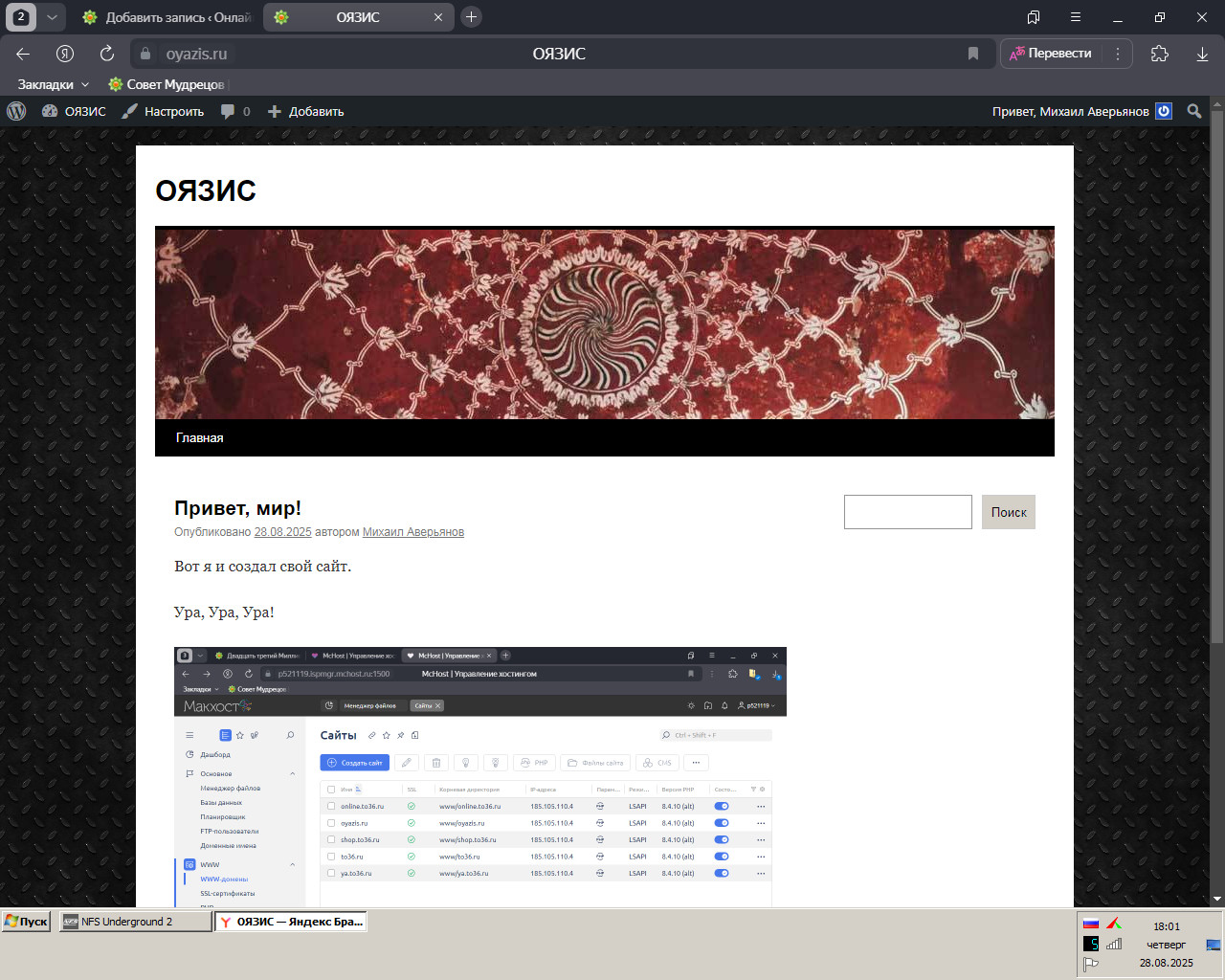This screenshot has width=1225, height=980.
Task: Open the downloads arrow icon
Action: click(1203, 54)
